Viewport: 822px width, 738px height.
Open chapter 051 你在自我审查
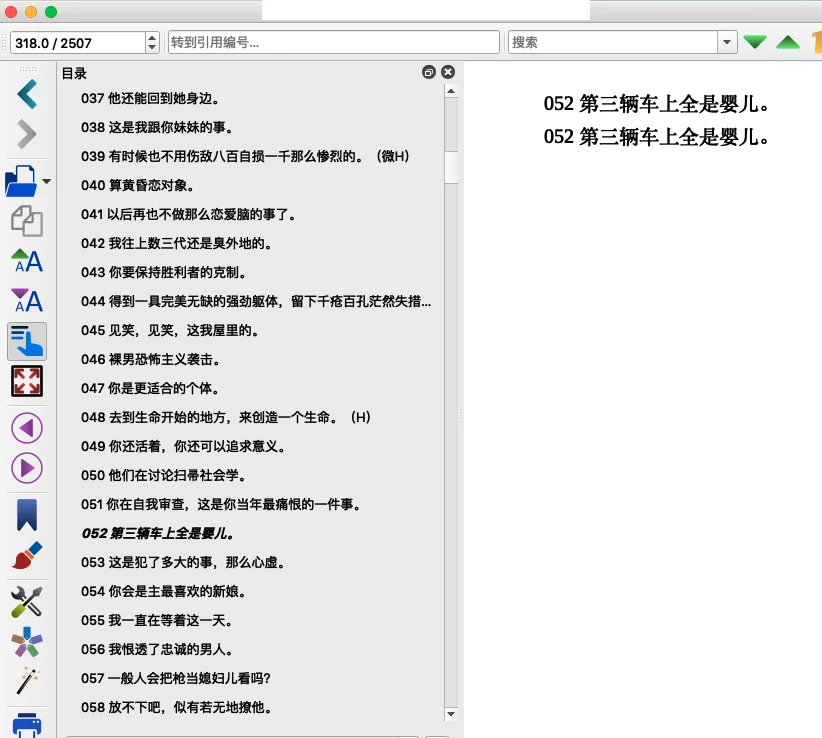pos(221,504)
